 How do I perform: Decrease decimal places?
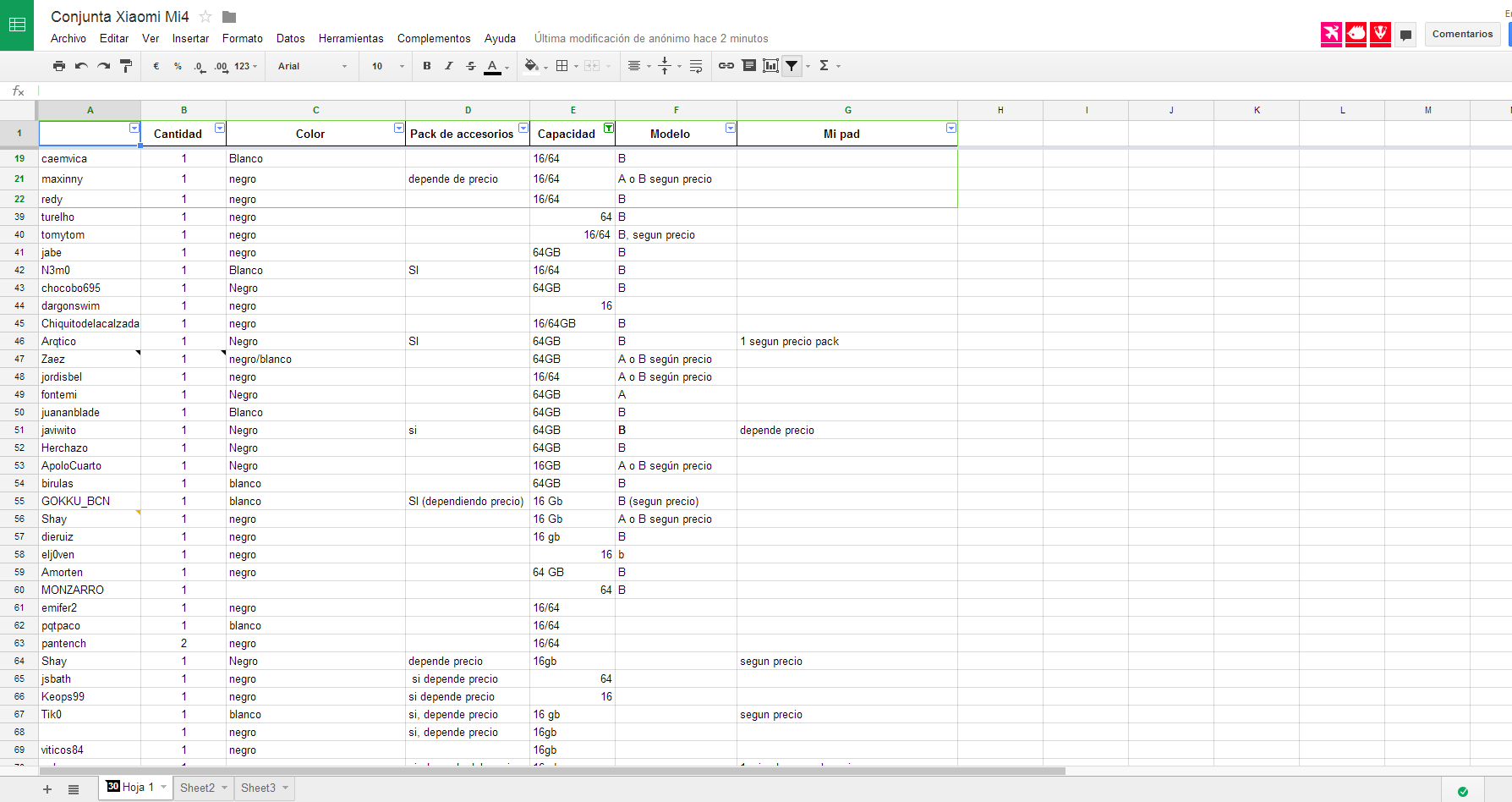(x=199, y=66)
